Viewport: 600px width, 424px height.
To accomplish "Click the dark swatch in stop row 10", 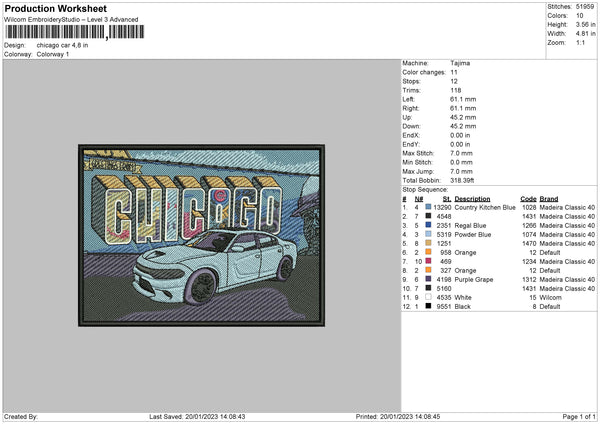I will (x=428, y=288).
